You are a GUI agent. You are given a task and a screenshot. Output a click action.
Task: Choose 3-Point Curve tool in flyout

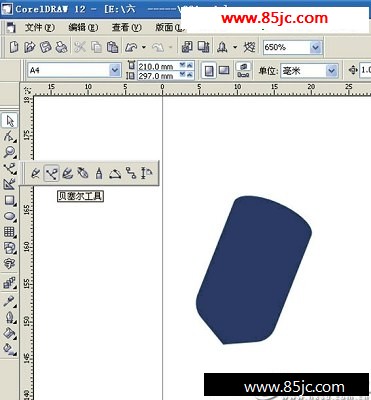115,173
